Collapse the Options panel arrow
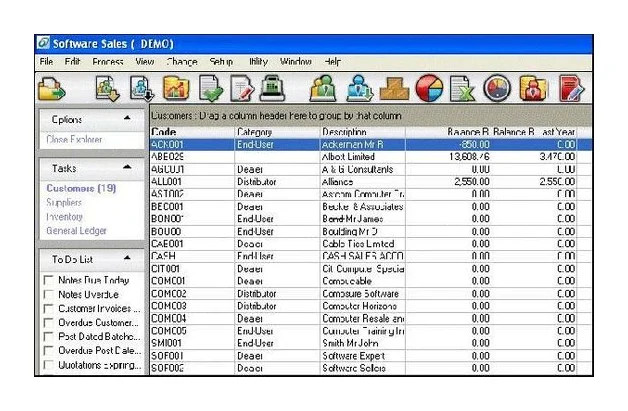Viewport: 628px width, 411px height. click(x=127, y=118)
